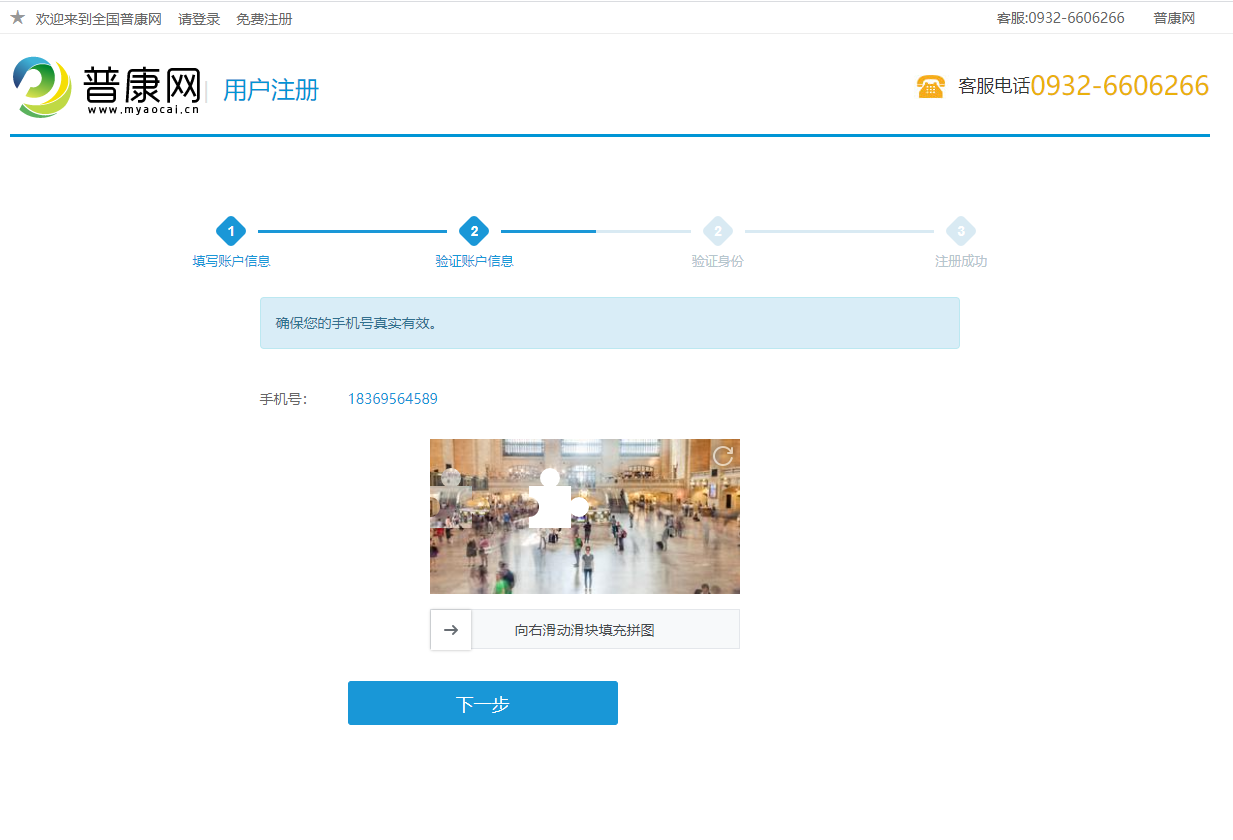
Task: Select the 验证身份 step label
Action: (717, 261)
